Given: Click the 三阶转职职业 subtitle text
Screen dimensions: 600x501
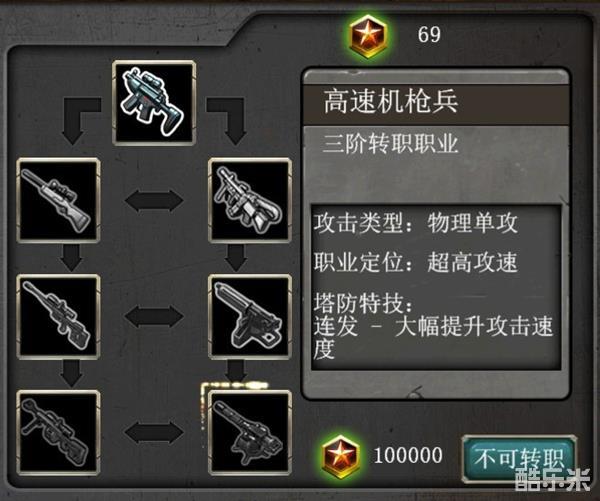Looking at the screenshot, I should click(390, 144).
